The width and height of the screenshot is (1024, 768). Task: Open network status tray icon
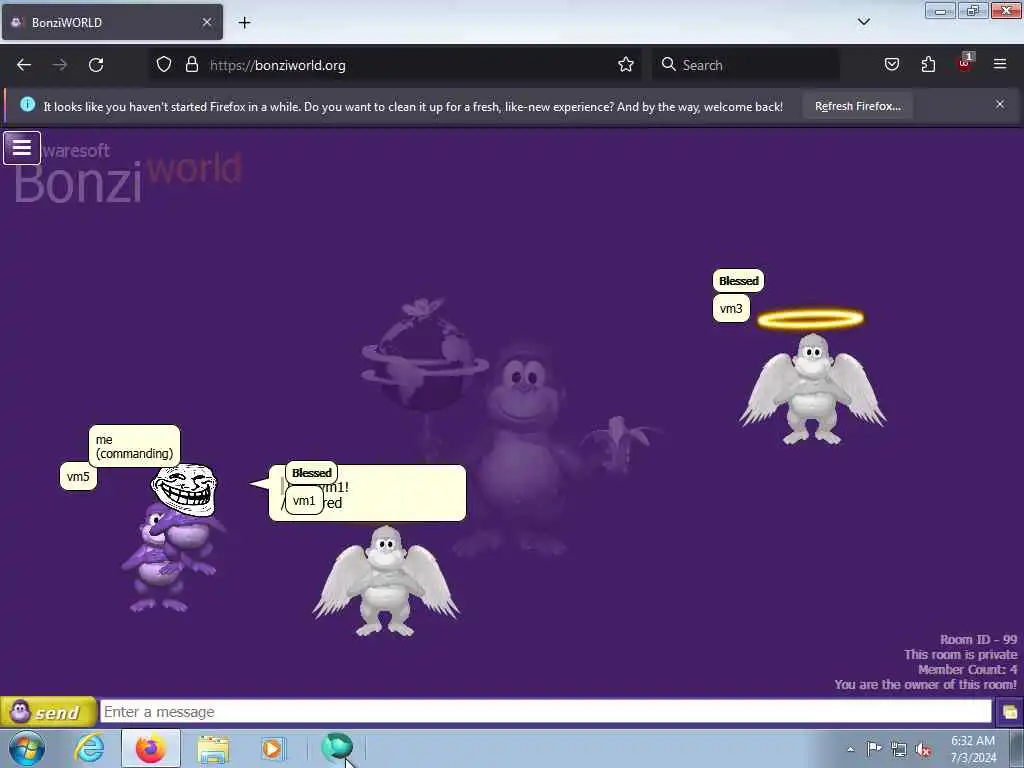(899, 750)
